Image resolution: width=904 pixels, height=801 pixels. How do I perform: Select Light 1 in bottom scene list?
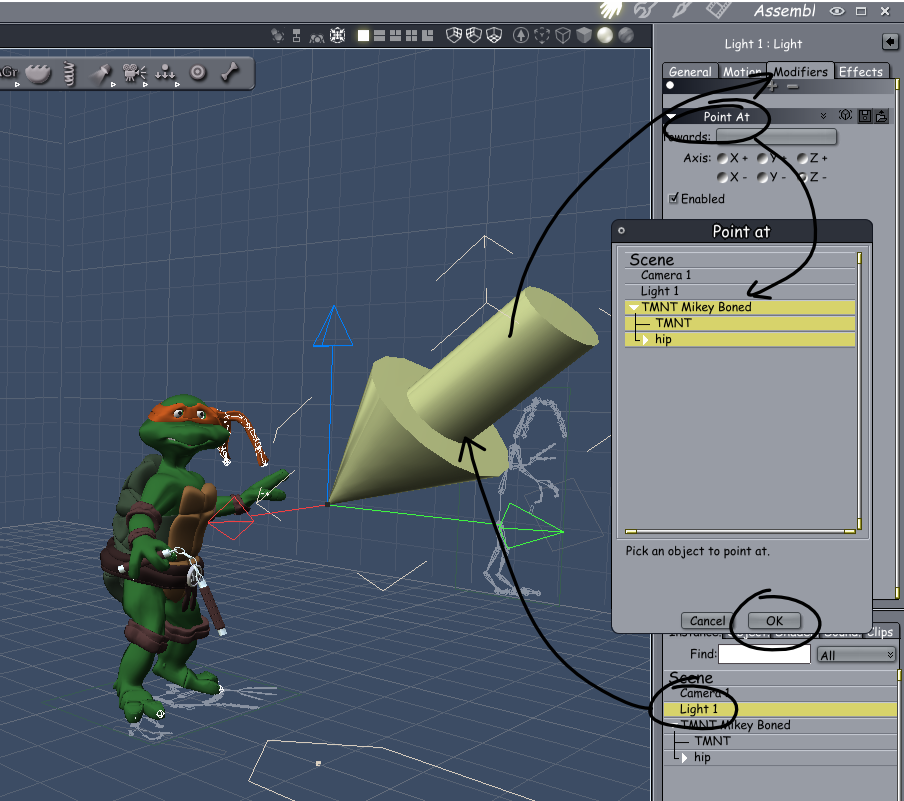[779, 709]
